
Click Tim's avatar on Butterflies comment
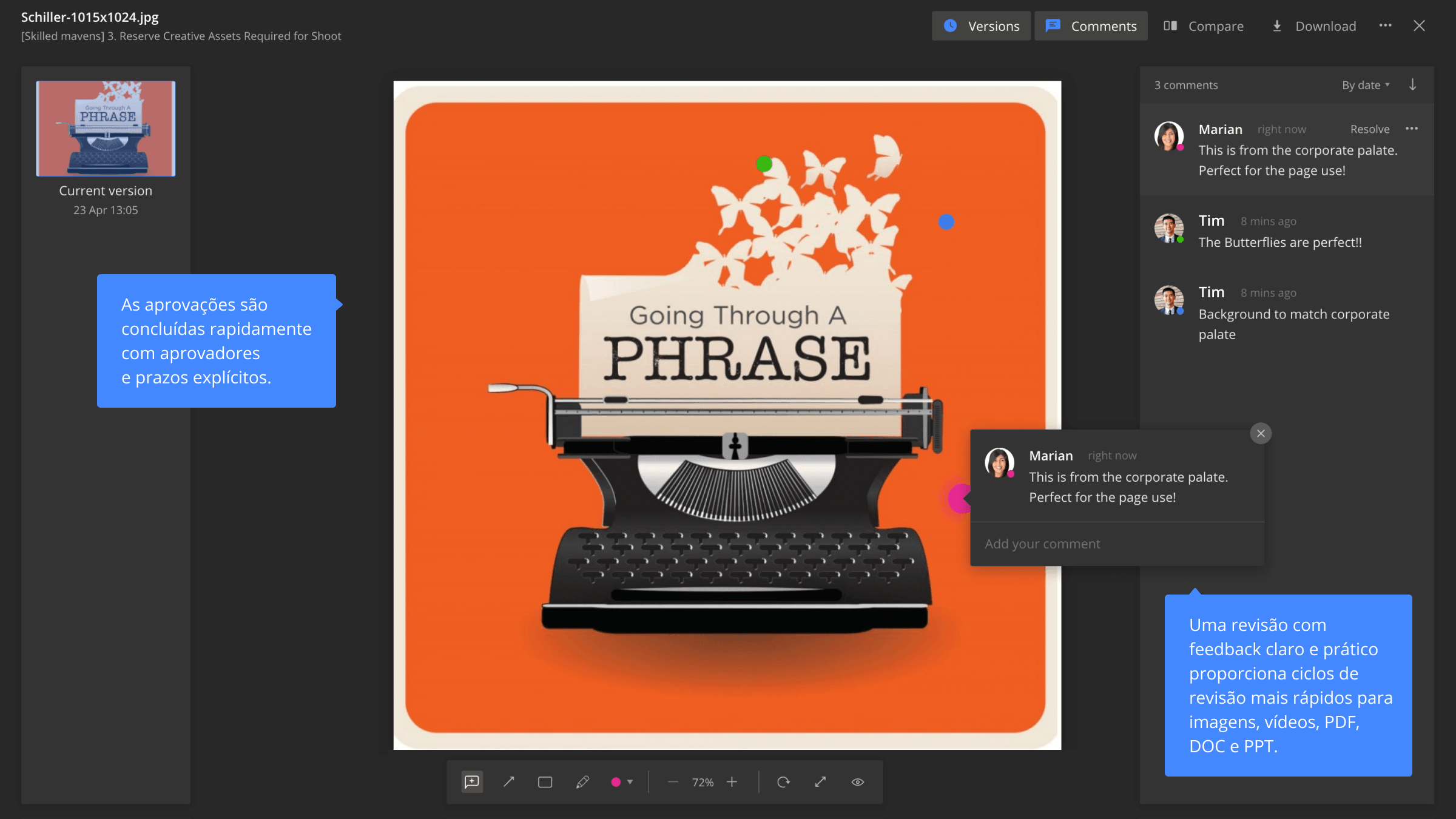1169,228
